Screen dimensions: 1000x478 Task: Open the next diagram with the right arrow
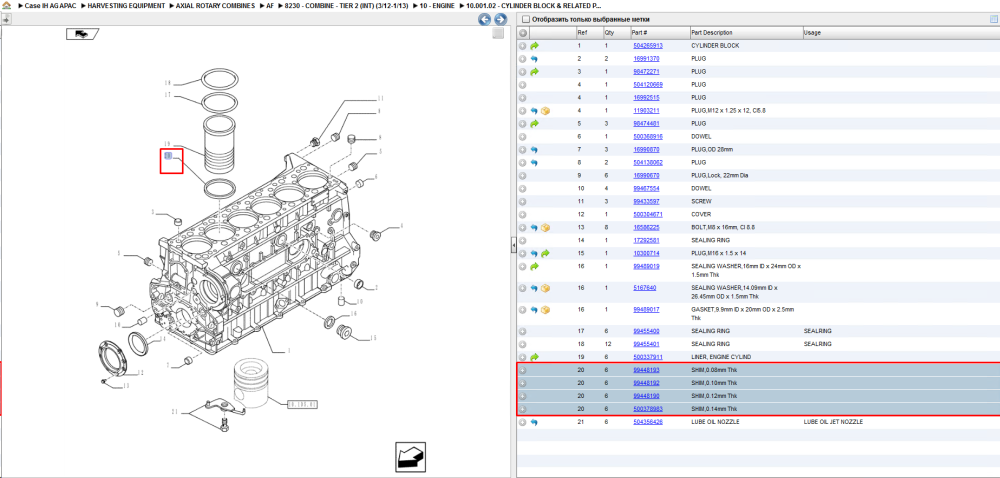(501, 20)
